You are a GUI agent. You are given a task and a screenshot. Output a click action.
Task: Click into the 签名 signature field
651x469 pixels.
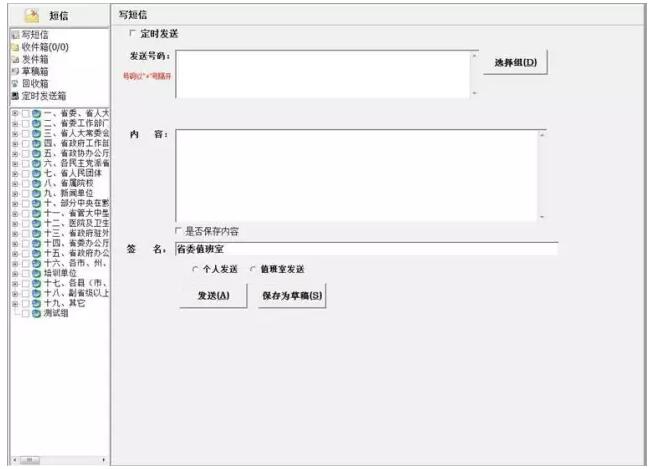click(365, 249)
